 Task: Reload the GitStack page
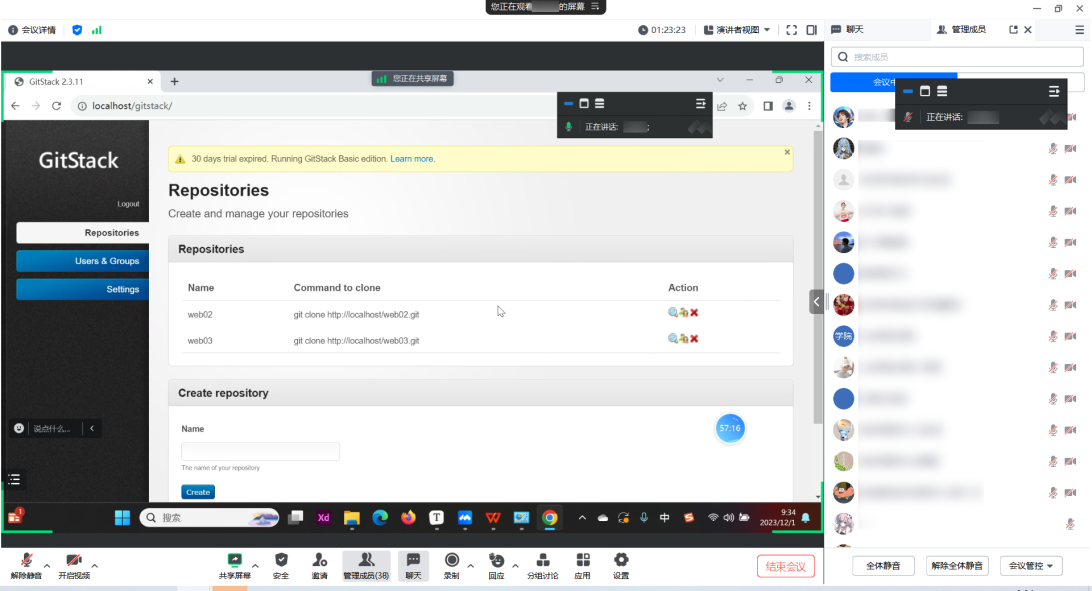[56, 106]
